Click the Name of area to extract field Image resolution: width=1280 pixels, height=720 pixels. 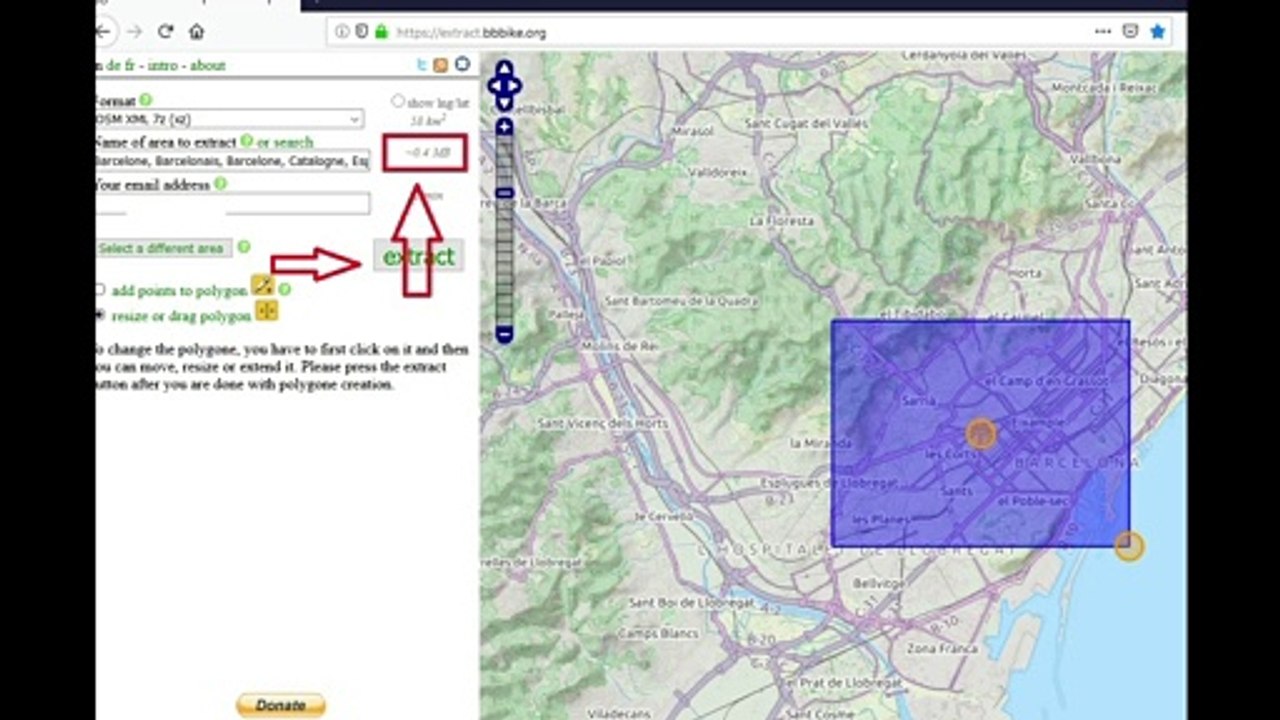[x=233, y=161]
